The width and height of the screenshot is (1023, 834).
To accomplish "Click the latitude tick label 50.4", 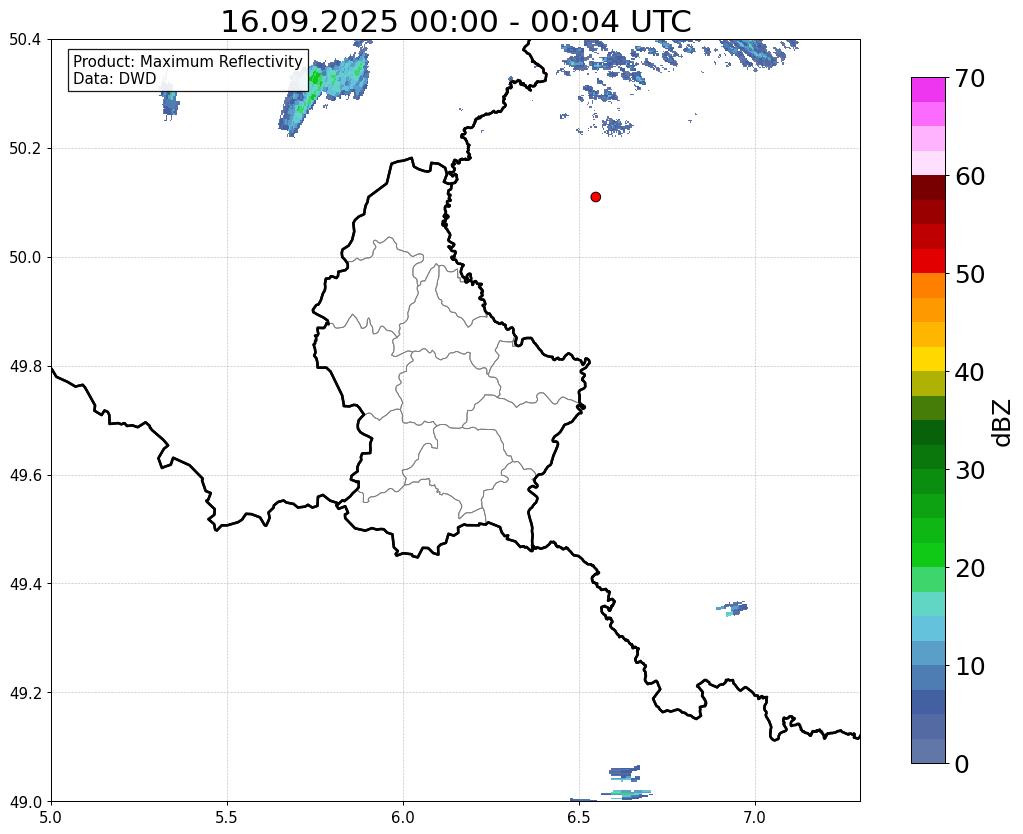I will click(25, 40).
